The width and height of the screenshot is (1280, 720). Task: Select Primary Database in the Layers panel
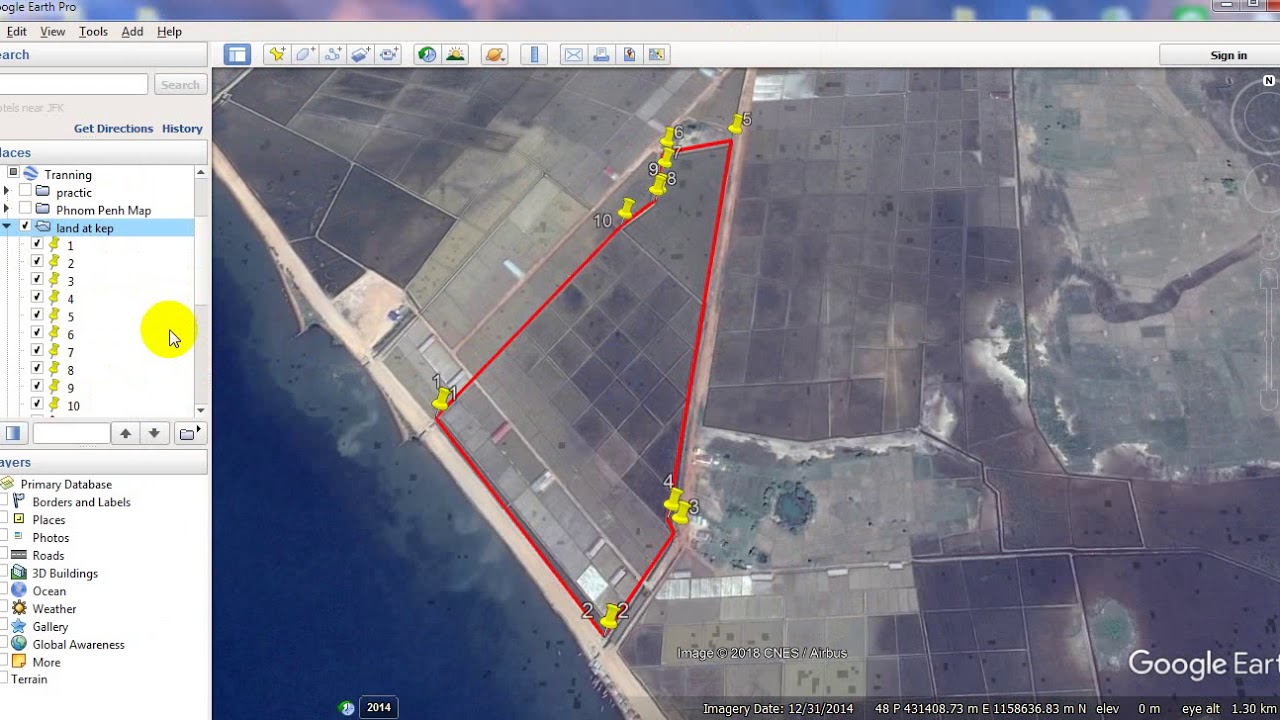(x=66, y=484)
